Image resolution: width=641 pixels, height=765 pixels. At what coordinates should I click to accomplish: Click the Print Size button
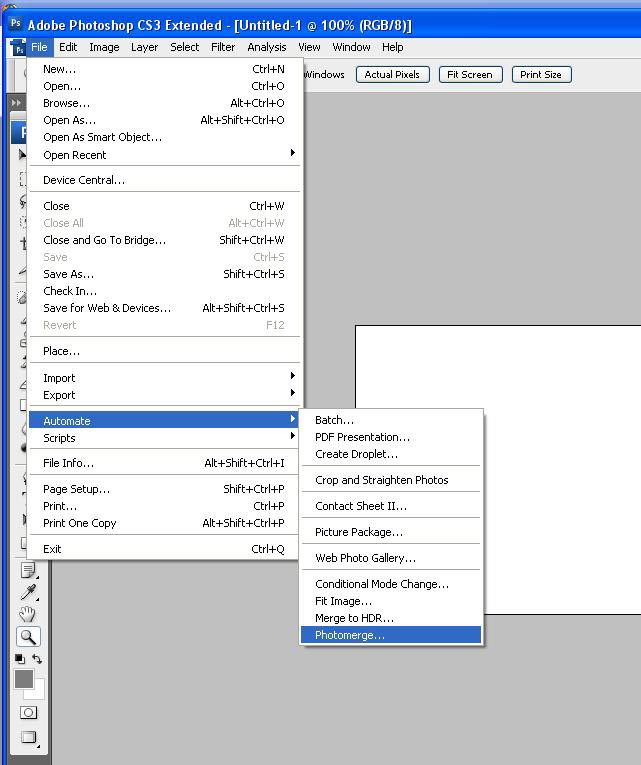click(x=541, y=75)
